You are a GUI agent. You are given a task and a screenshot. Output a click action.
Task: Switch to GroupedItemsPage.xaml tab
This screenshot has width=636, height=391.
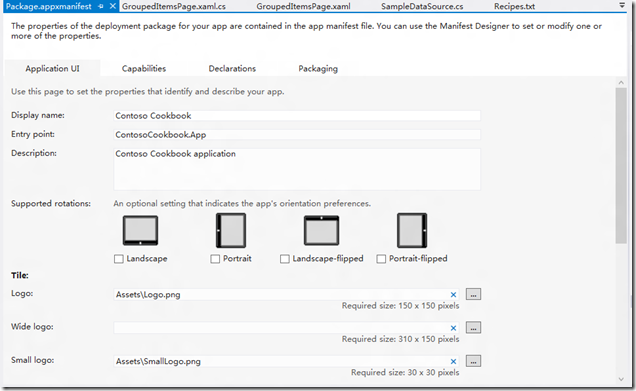tap(303, 6)
